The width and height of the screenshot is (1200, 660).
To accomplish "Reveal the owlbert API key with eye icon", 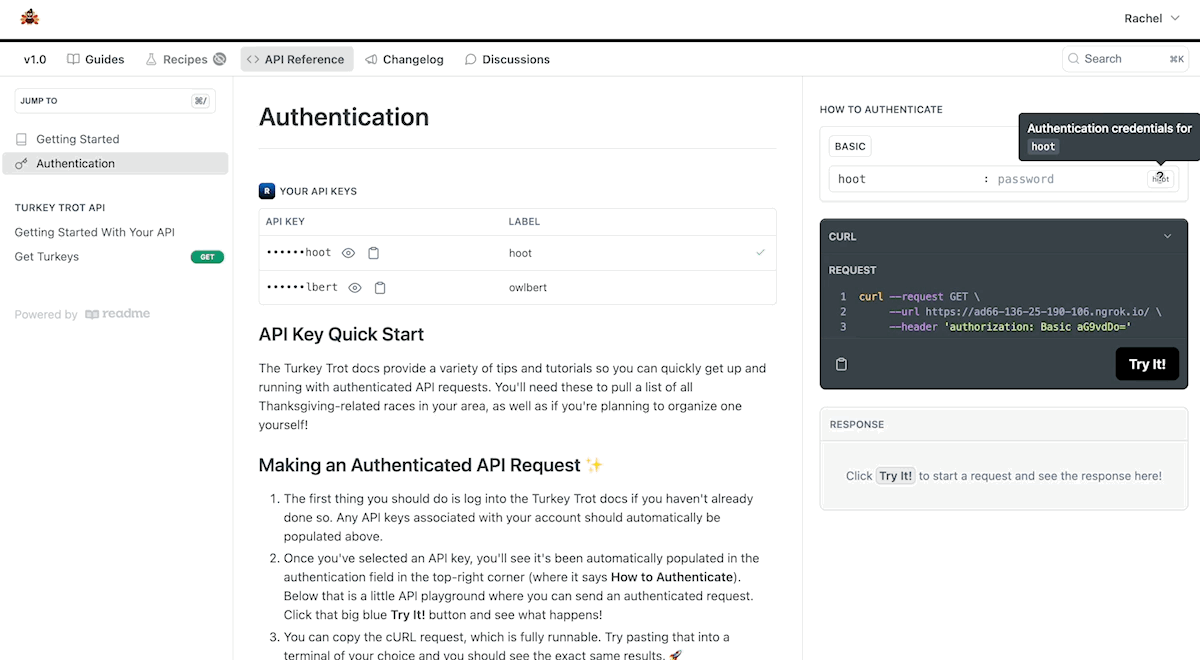I will click(x=354, y=287).
